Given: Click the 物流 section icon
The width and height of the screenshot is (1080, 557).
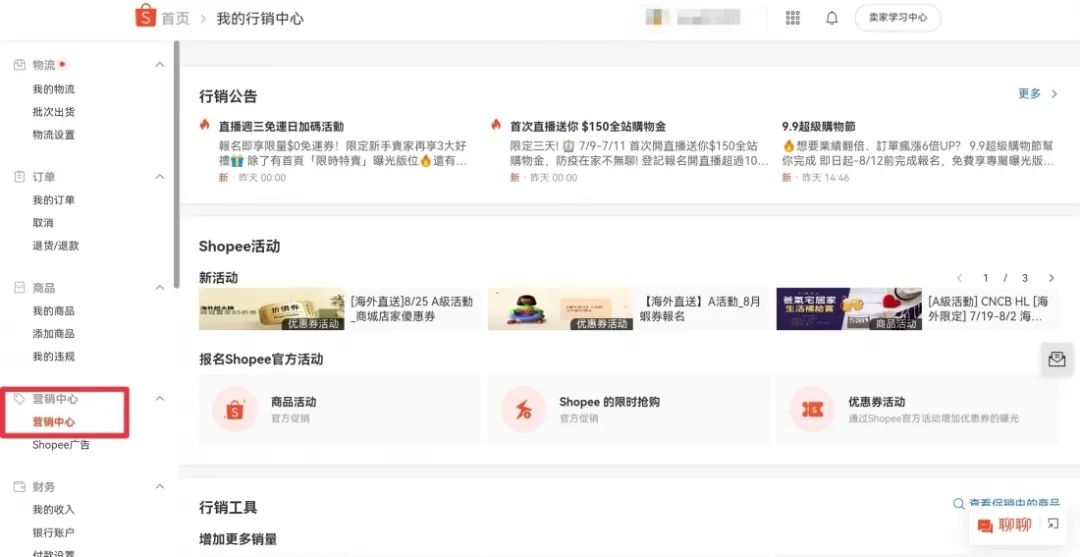Looking at the screenshot, I should [20, 65].
